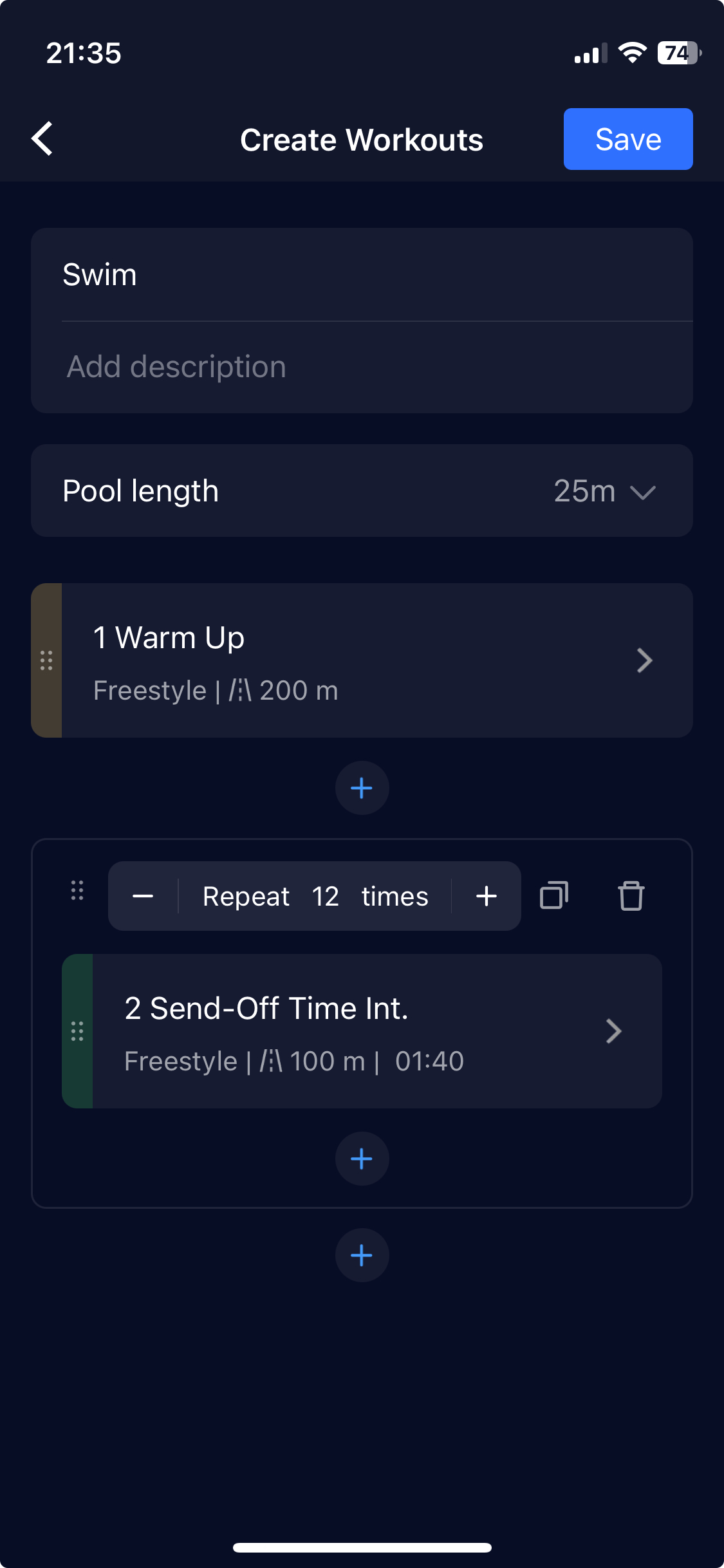Add a new step below the repeat block

[x=362, y=1255]
